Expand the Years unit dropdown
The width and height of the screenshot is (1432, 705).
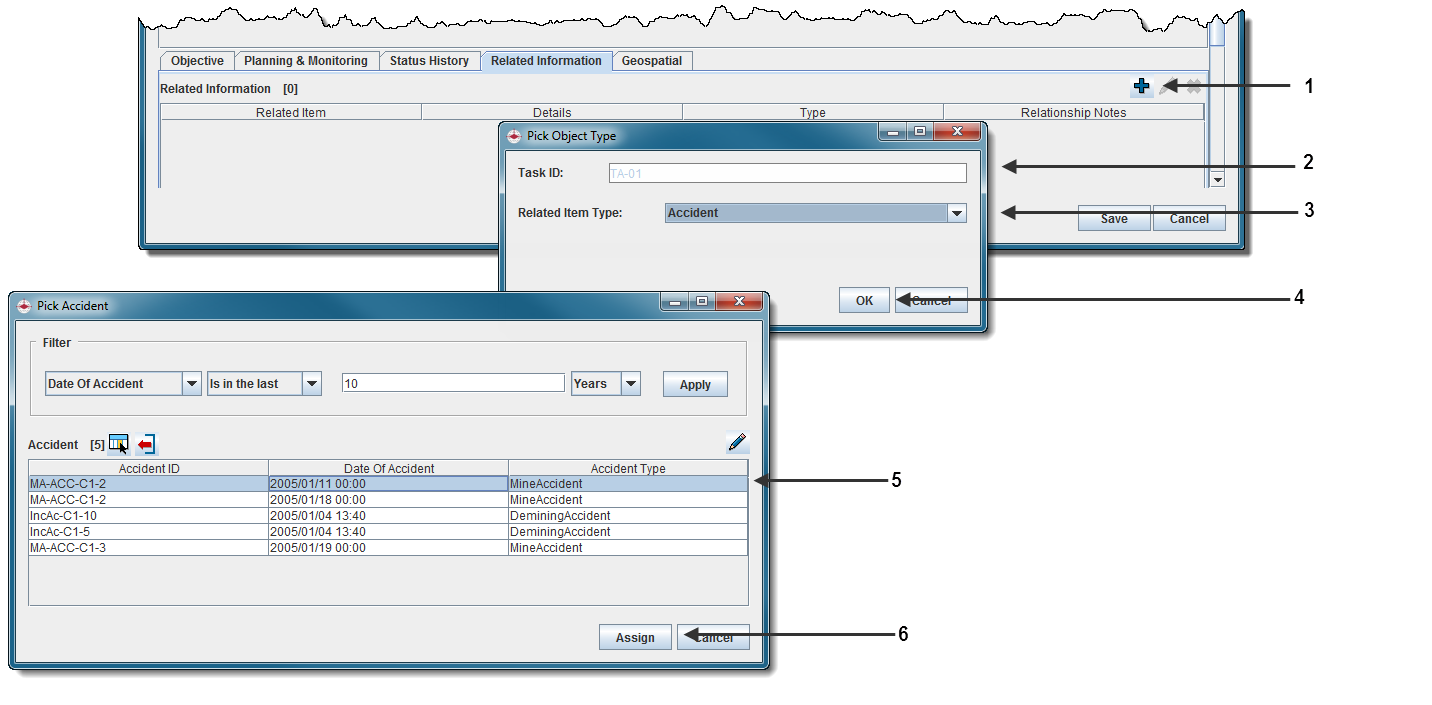630,384
